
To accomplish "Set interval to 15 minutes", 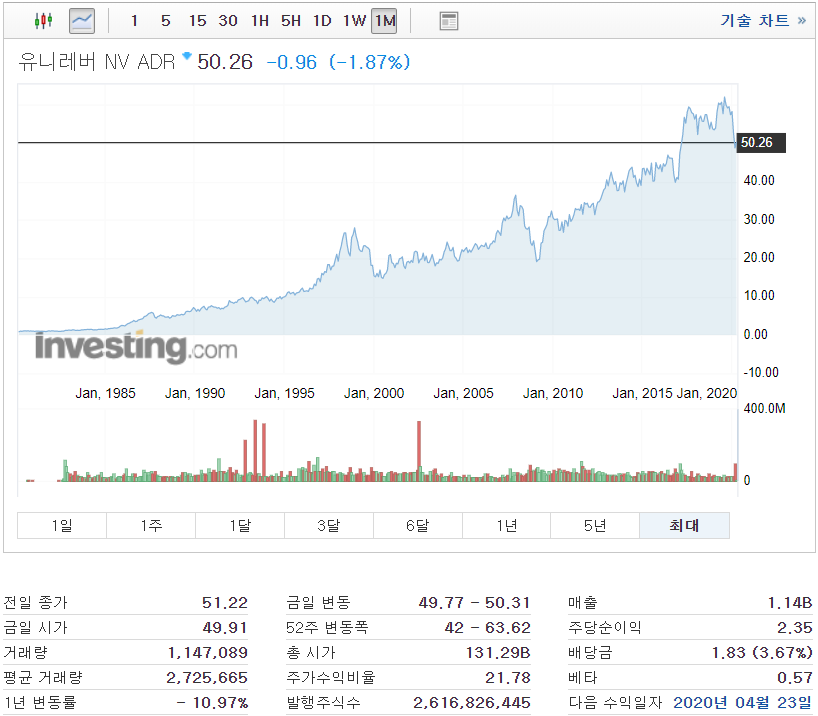I will tap(198, 21).
